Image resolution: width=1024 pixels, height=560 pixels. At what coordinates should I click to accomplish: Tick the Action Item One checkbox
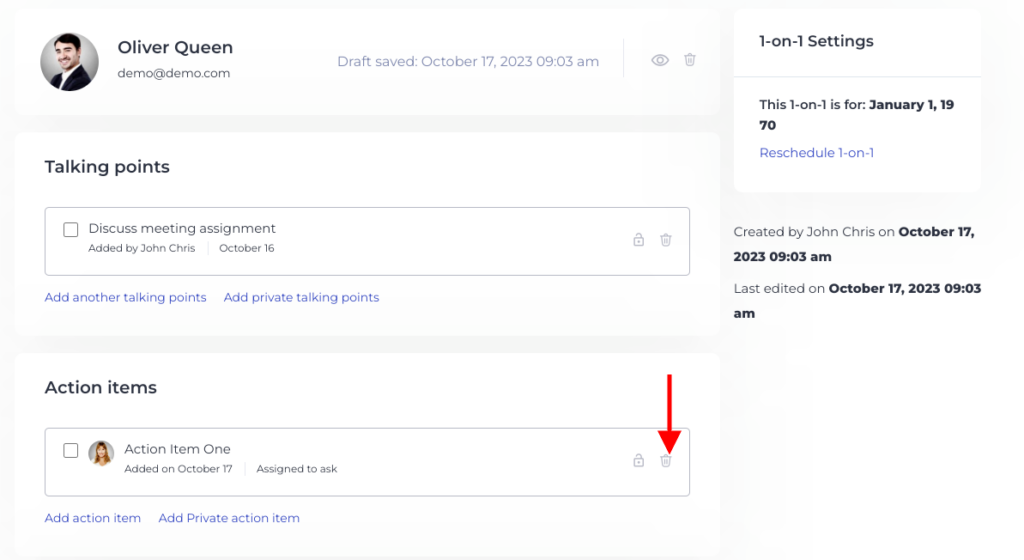coord(71,450)
